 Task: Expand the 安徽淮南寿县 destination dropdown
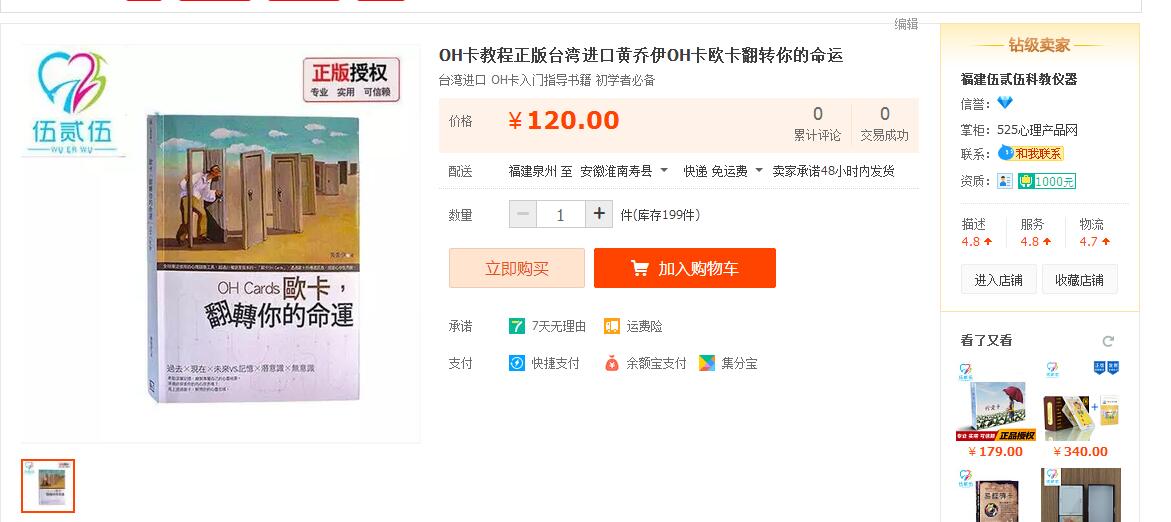(x=624, y=171)
